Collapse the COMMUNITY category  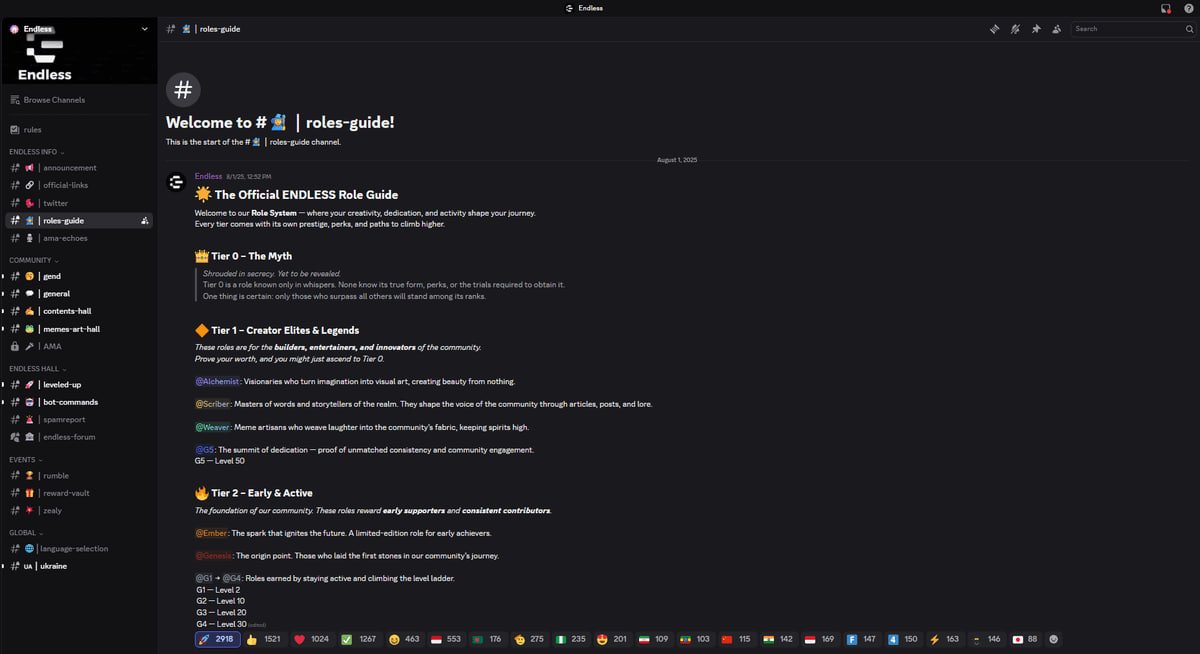tap(34, 260)
